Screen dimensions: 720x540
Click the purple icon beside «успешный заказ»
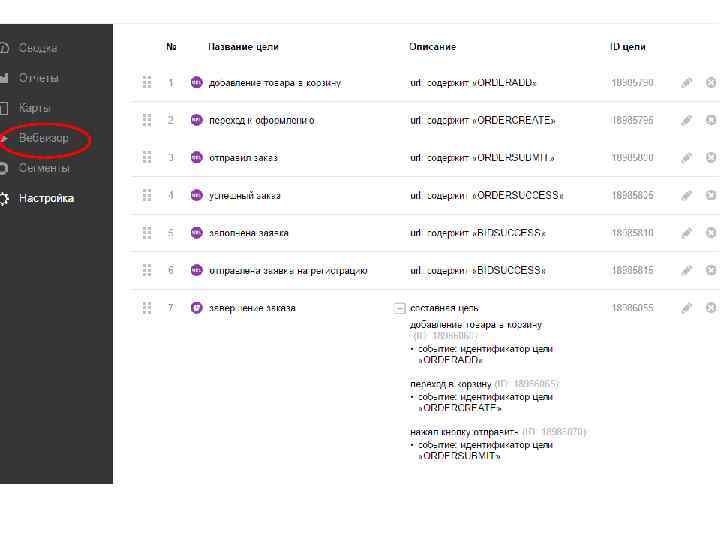click(196, 195)
